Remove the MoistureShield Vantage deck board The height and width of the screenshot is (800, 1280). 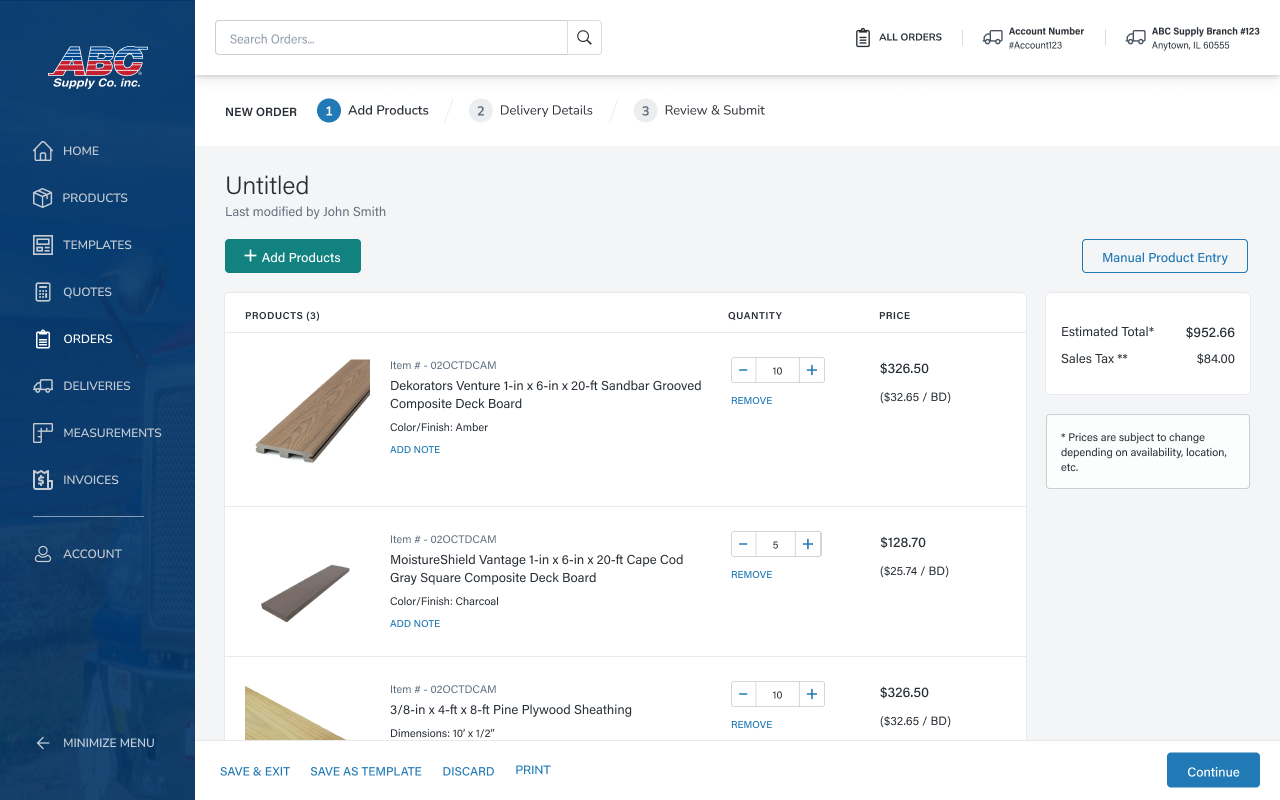coord(752,575)
